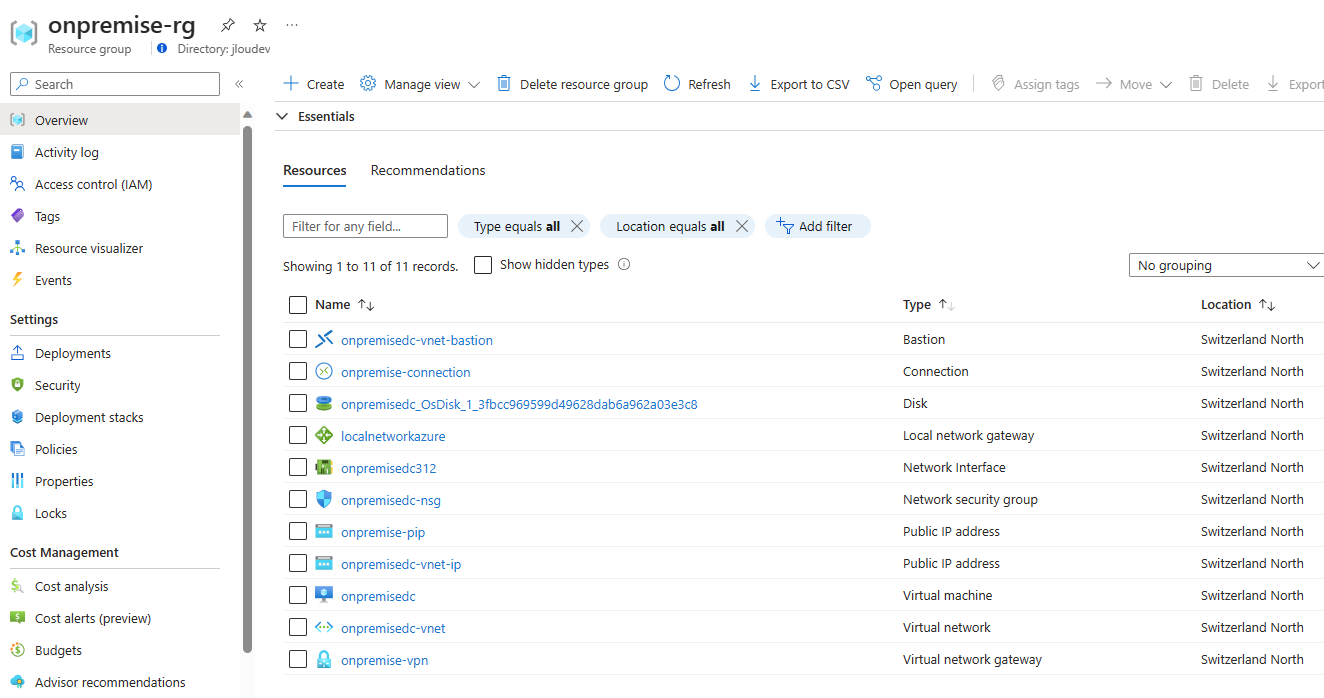Screen dimensions: 1324x698
Task: Check the box for localnetworkazure
Action: [298, 436]
